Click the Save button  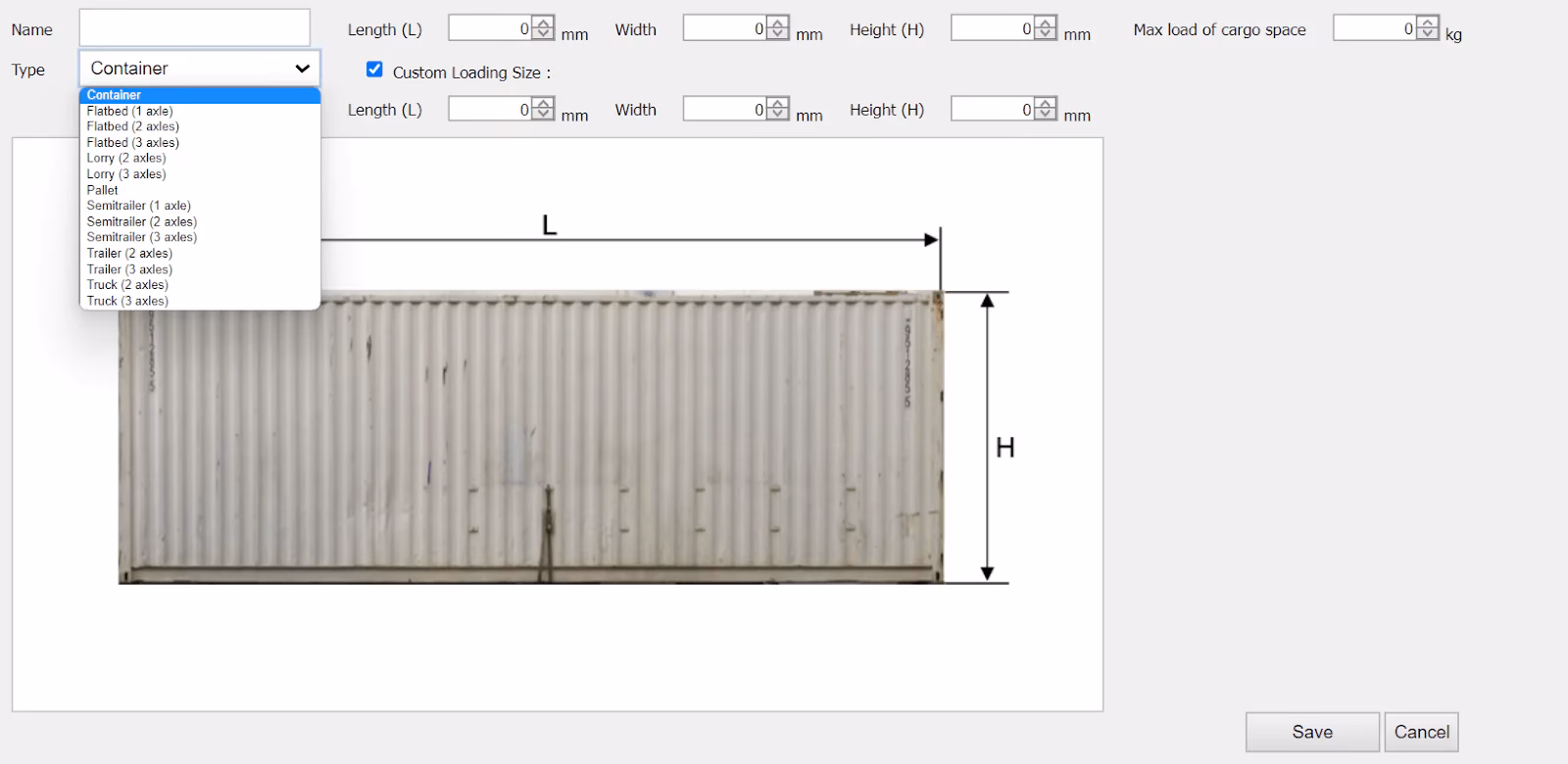coord(1312,732)
